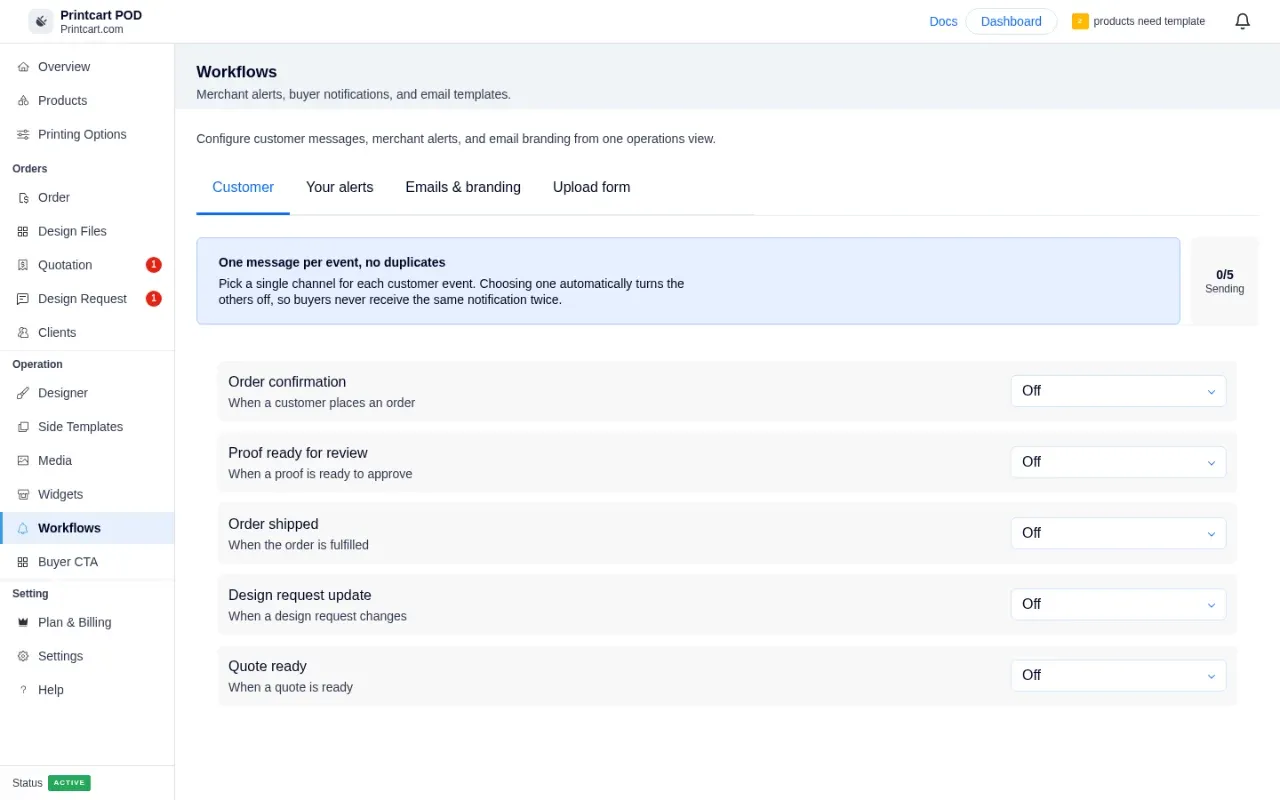The image size is (1280, 800).
Task: Open the Proof ready for review dropdown
Action: click(1118, 462)
